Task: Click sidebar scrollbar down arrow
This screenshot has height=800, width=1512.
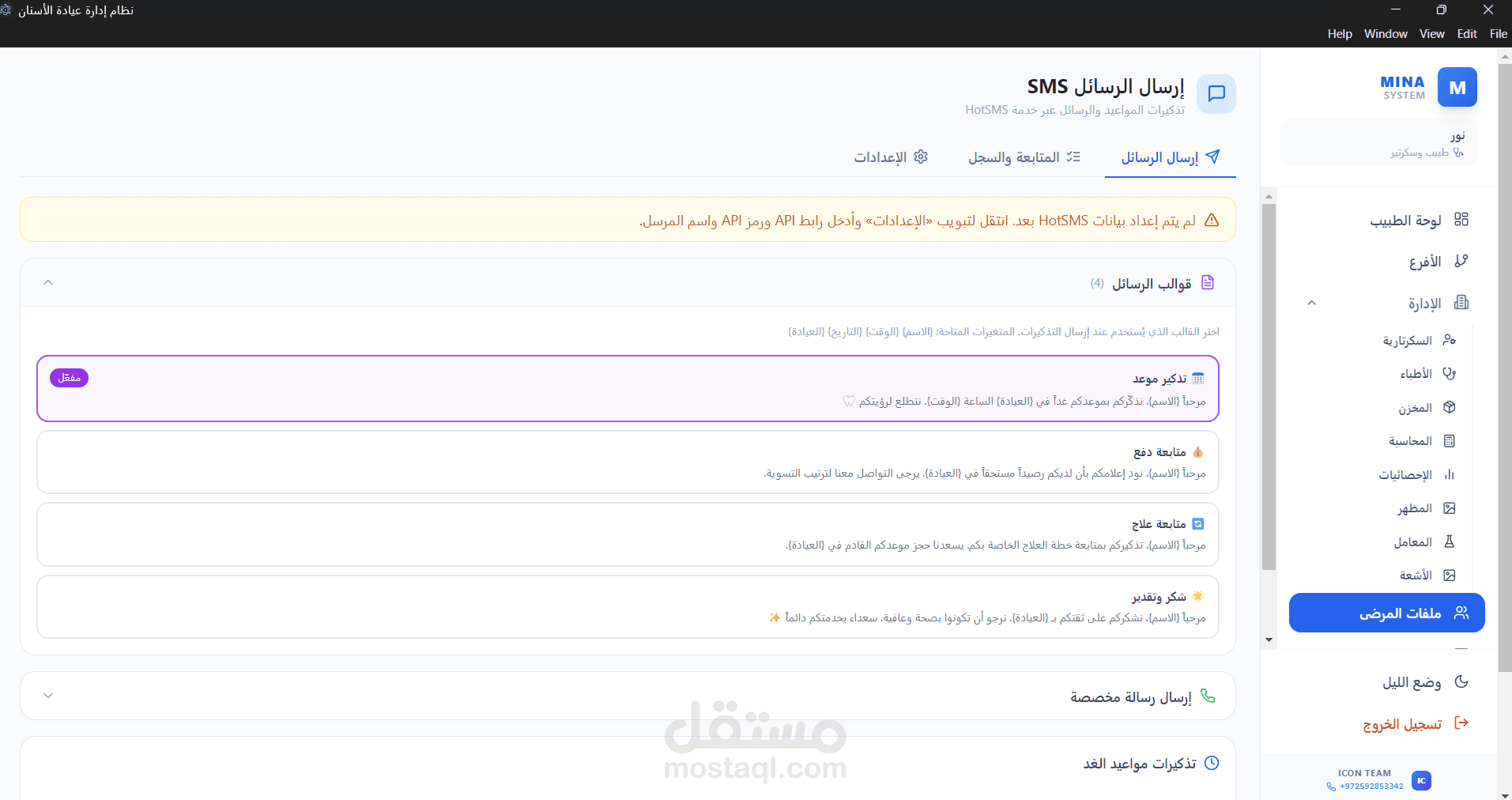Action: pos(1269,640)
